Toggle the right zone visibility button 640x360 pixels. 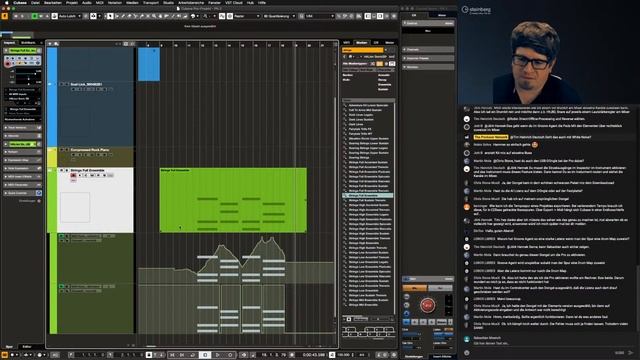point(380,16)
